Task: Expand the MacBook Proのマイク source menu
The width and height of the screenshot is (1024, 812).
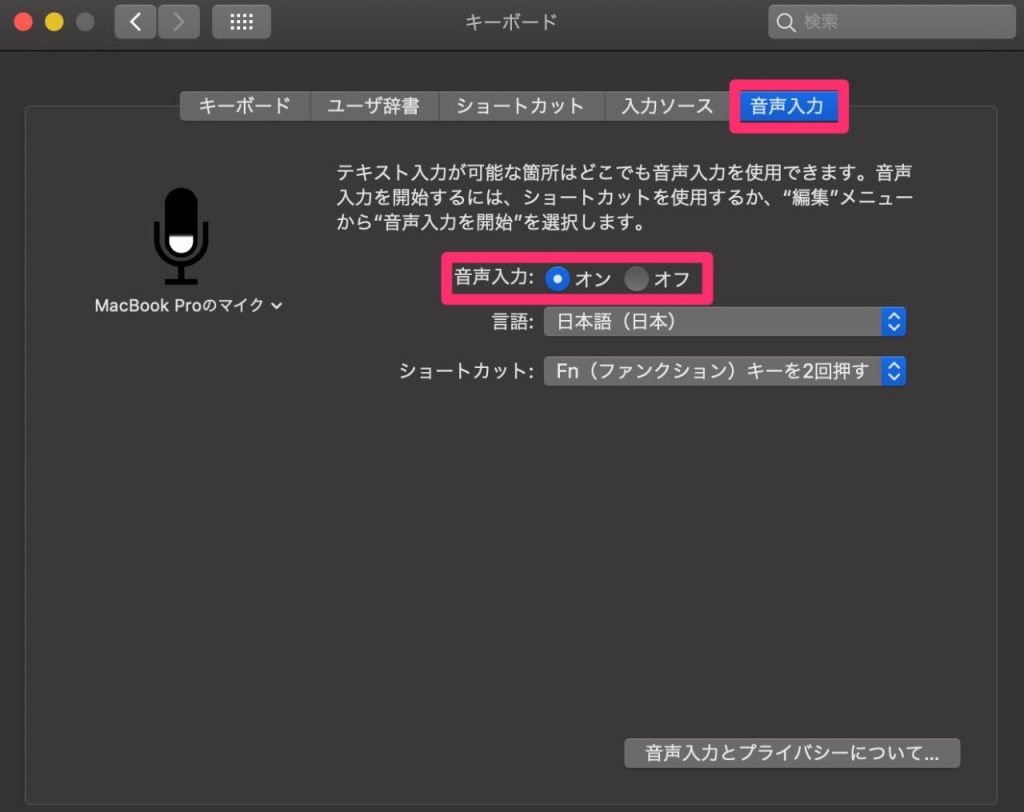Action: point(188,305)
